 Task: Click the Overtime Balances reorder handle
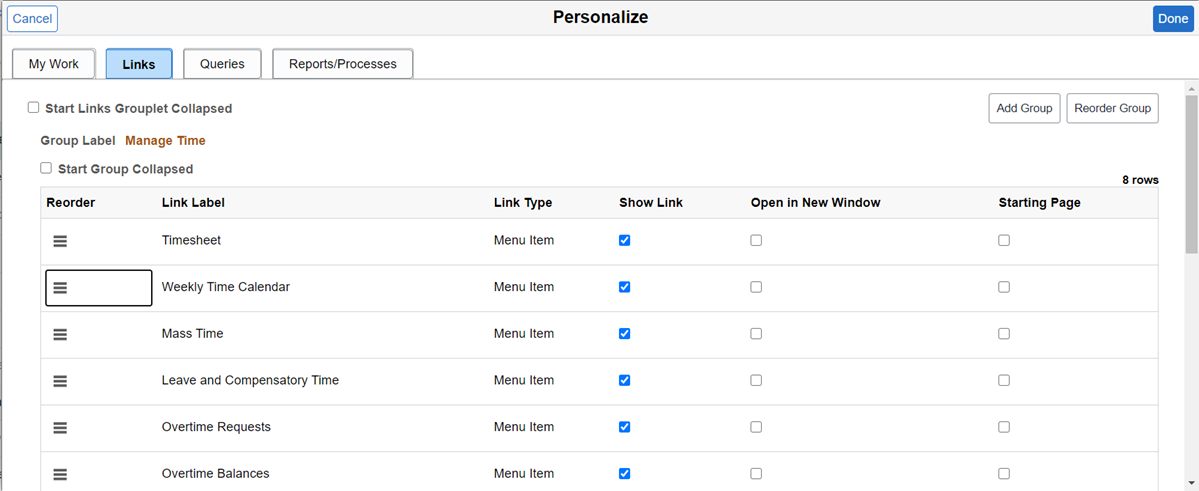point(60,474)
